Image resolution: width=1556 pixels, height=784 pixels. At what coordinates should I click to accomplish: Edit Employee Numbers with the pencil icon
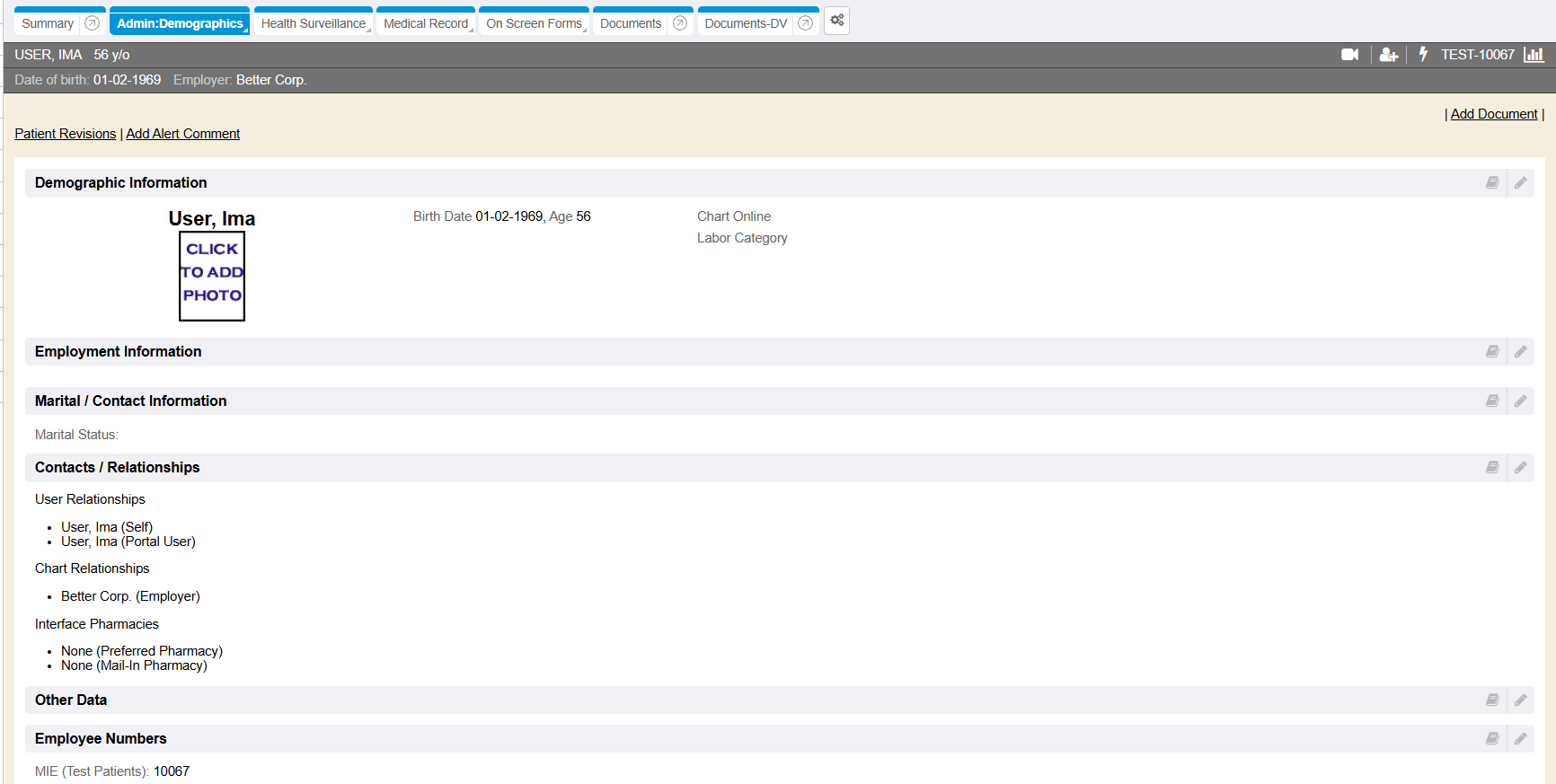click(1520, 739)
